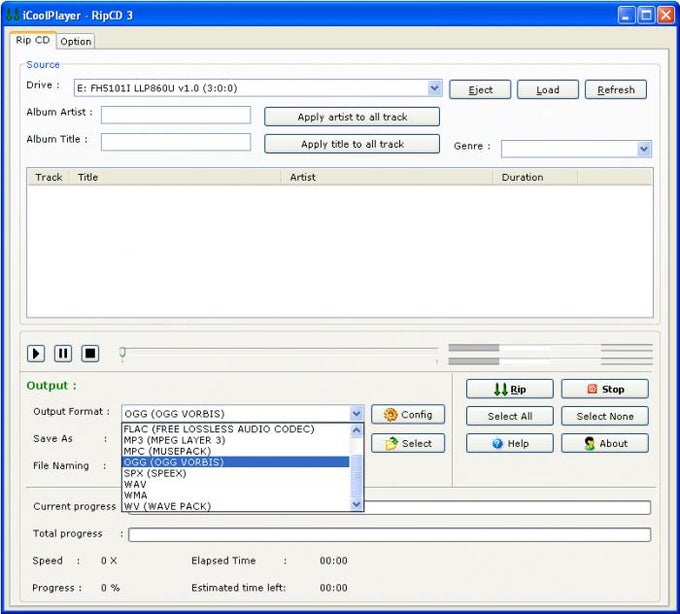
Task: Choose MP3 (MPEG Layer 3) format
Action: point(235,440)
